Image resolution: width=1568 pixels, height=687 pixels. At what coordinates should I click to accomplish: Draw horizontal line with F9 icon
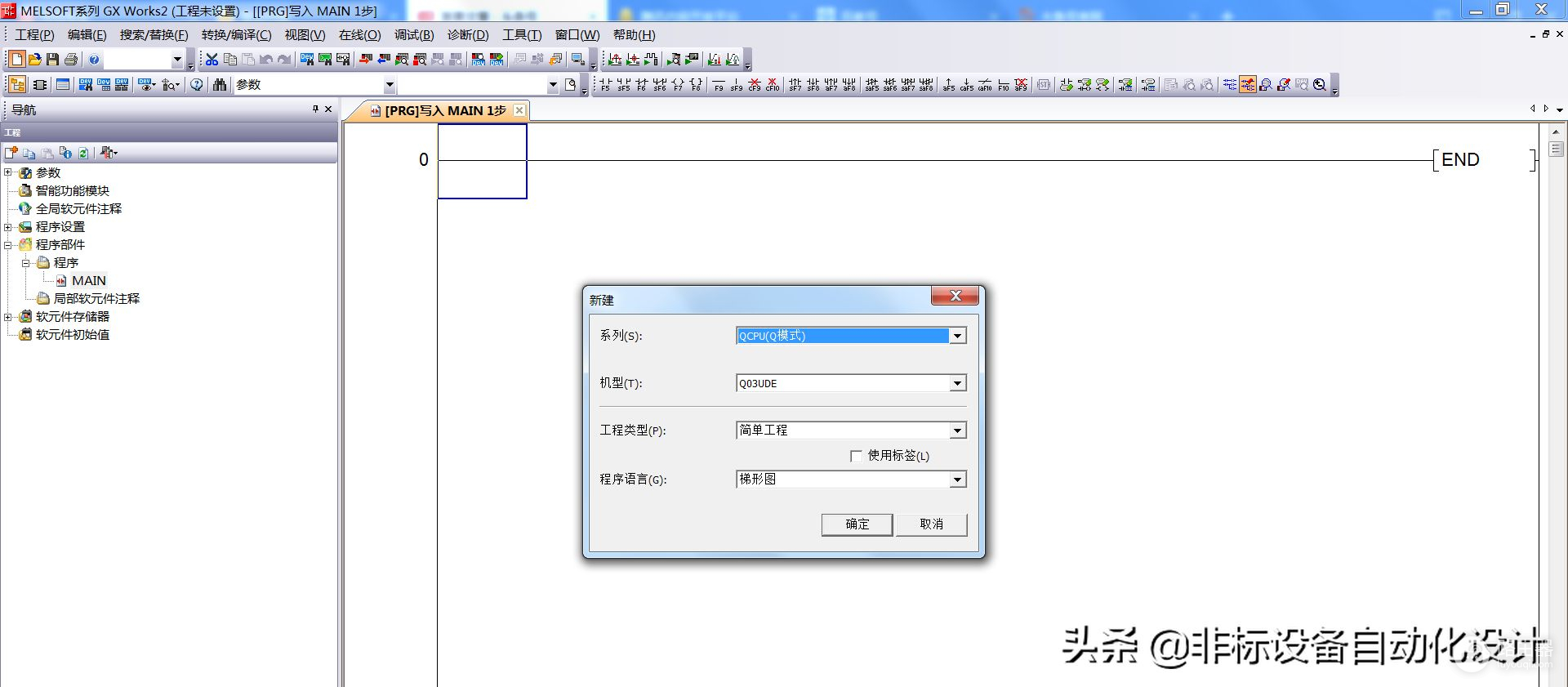(719, 84)
